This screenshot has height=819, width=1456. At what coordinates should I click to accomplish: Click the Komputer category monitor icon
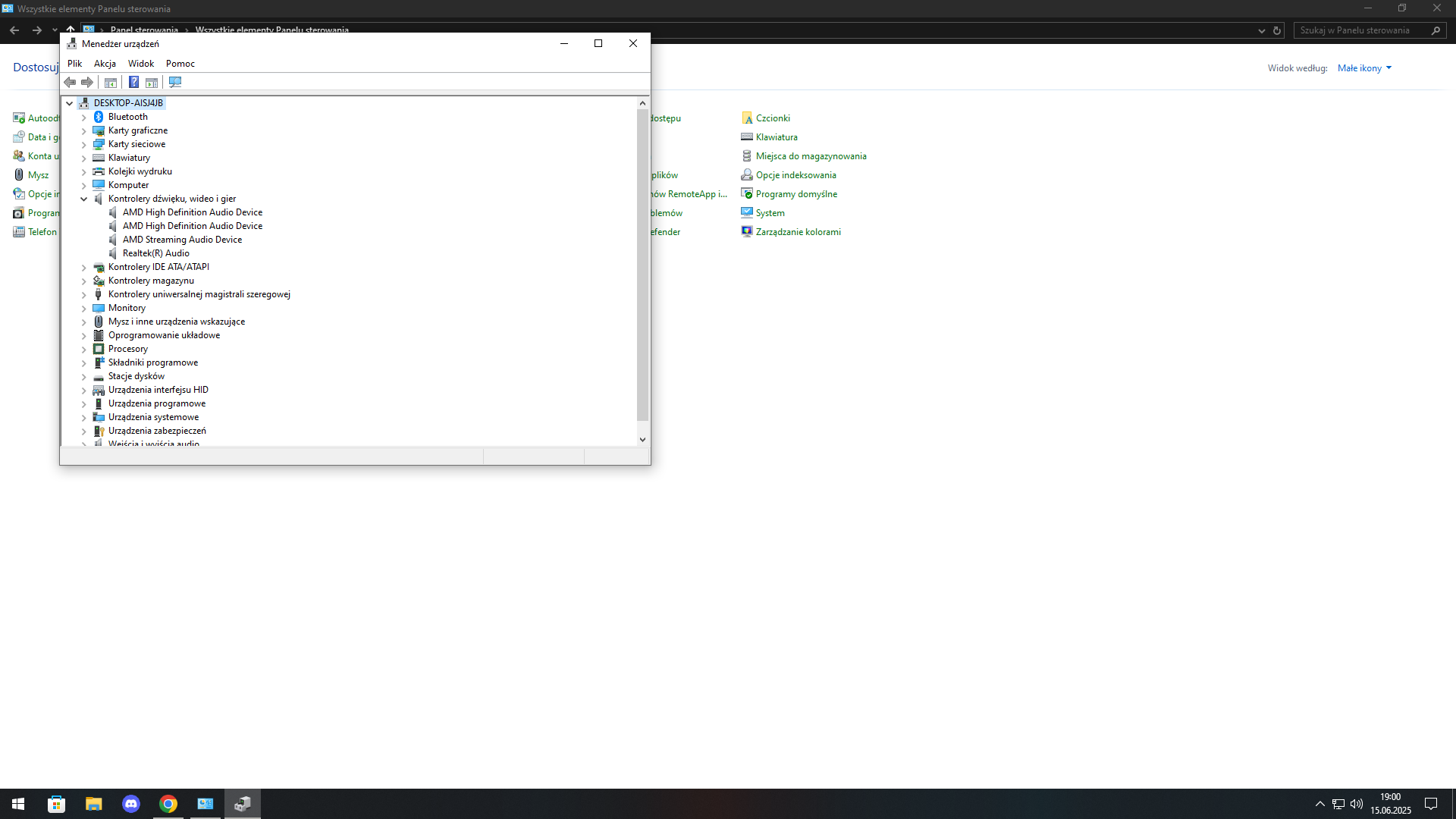(99, 185)
